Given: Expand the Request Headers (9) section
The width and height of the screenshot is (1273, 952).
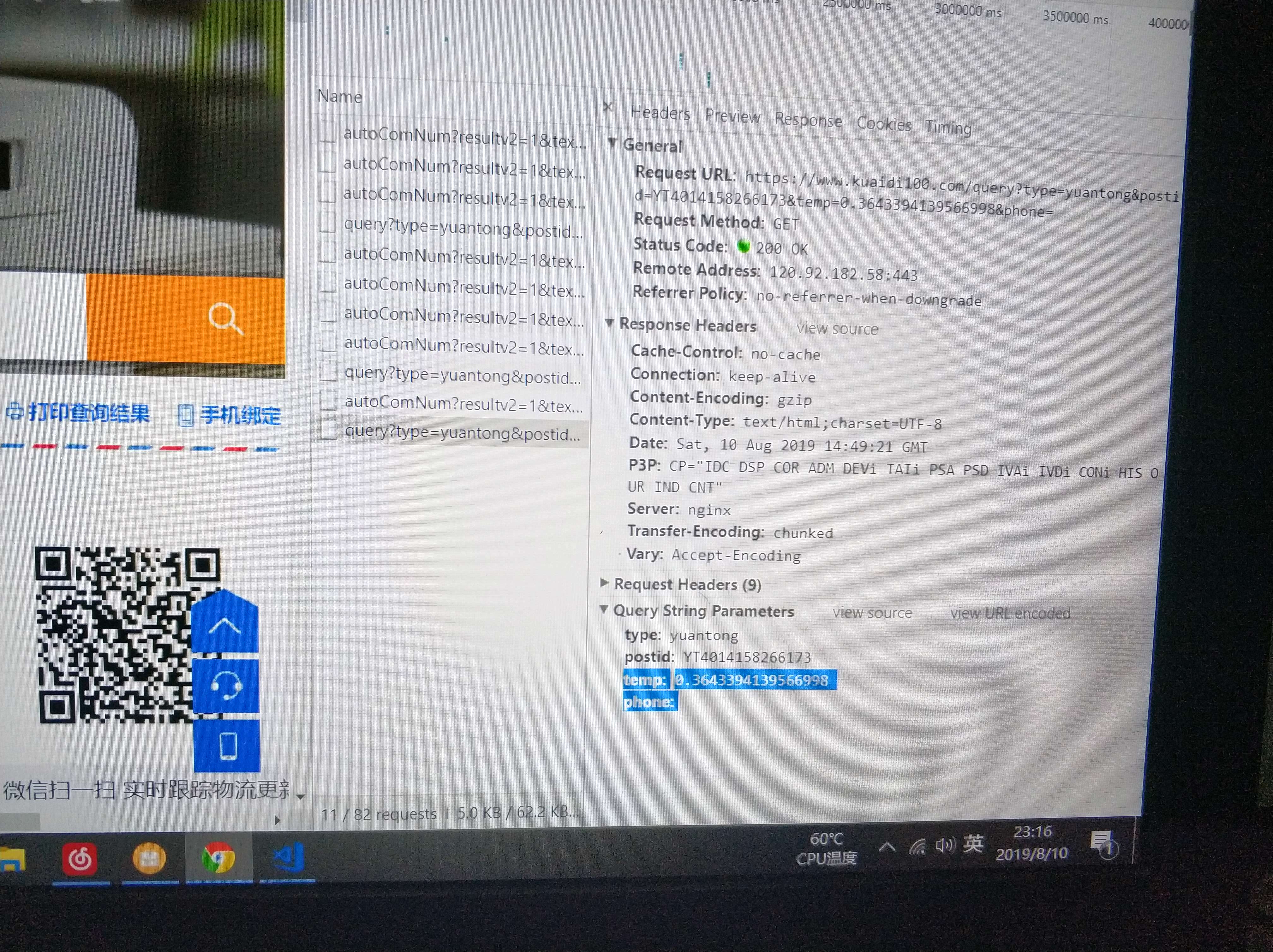Looking at the screenshot, I should point(604,583).
